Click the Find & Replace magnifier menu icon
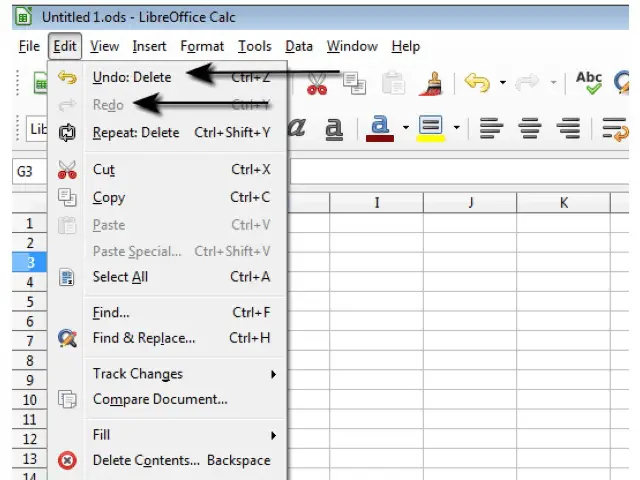Viewport: 640px width, 480px height. click(67, 338)
